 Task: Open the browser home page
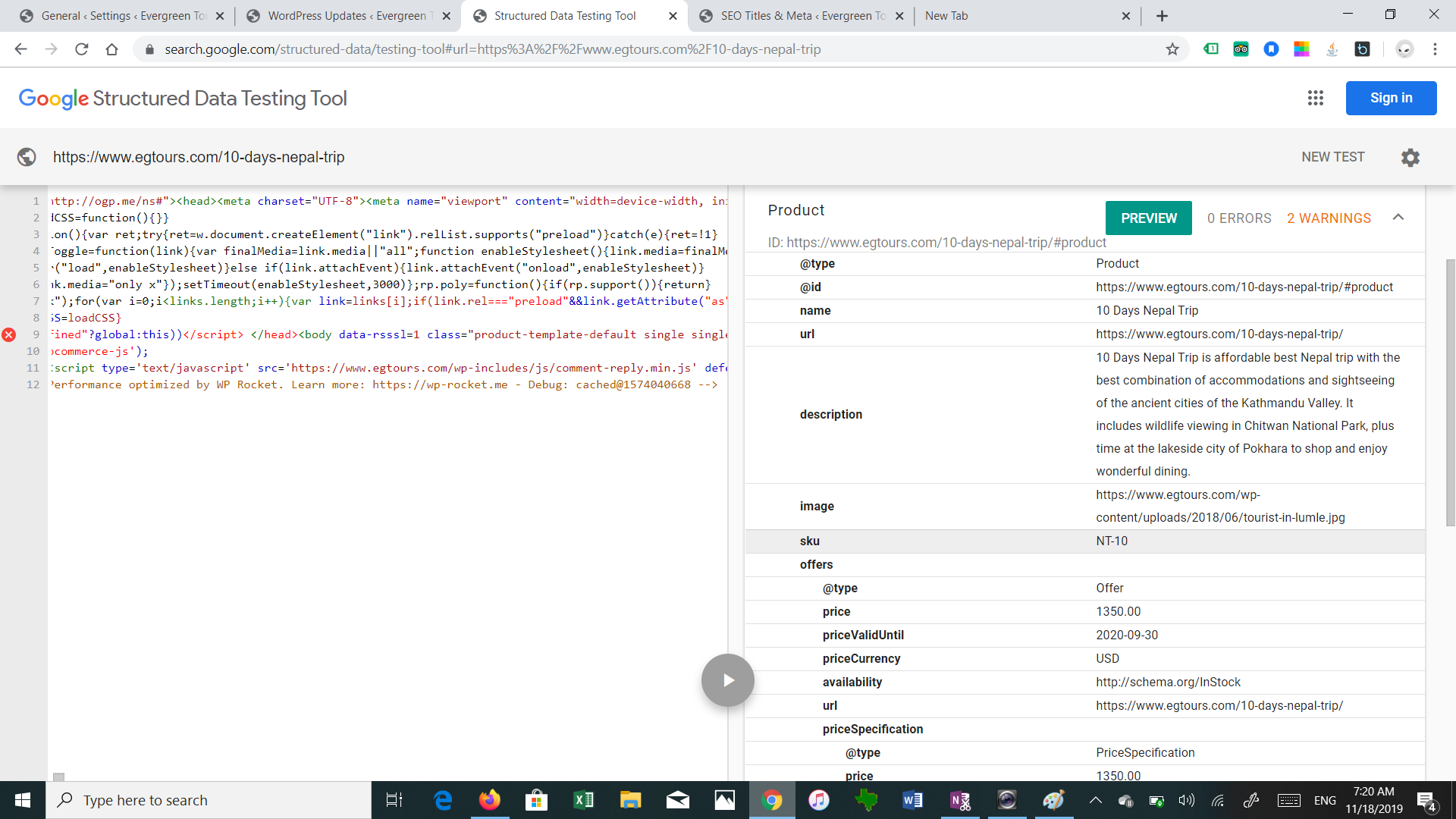point(111,49)
